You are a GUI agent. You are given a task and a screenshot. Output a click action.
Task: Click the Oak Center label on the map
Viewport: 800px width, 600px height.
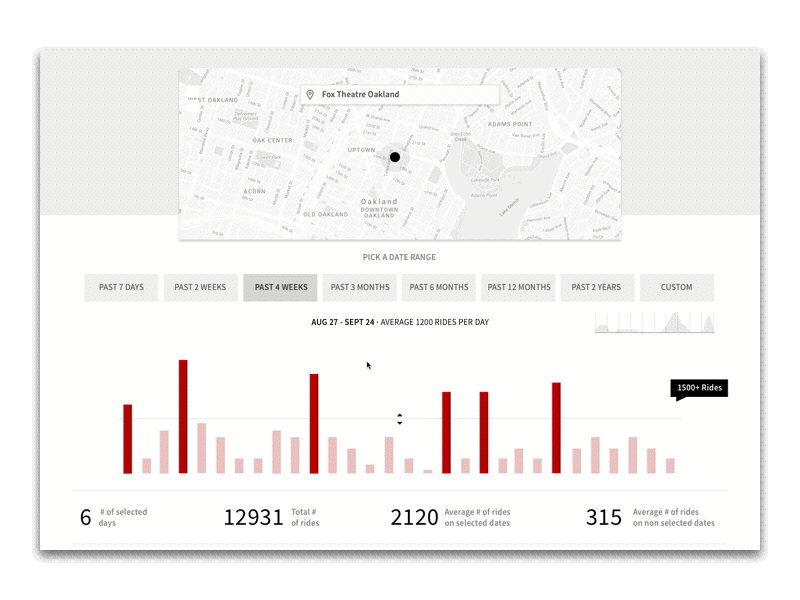point(272,140)
